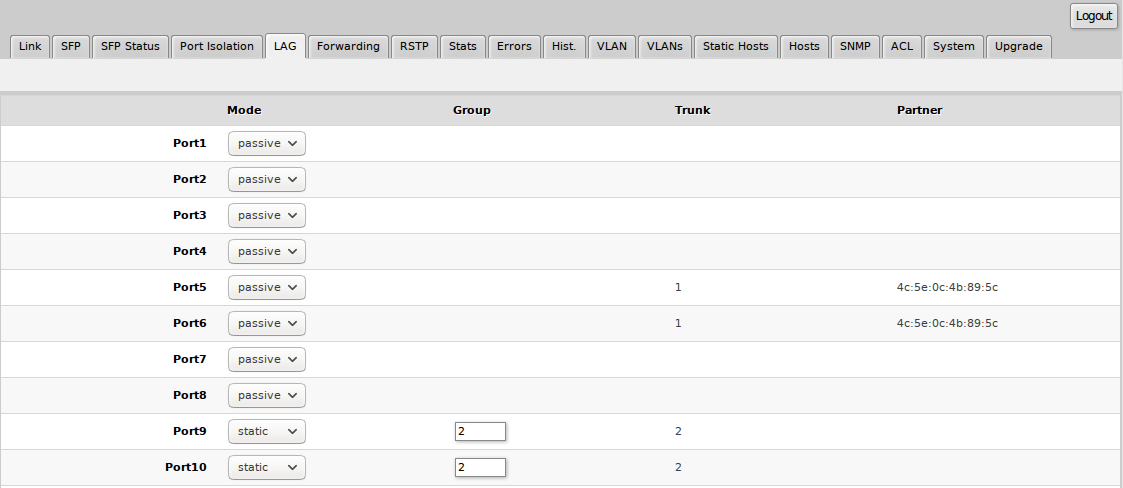Open the Port1 mode dropdown
Image resolution: width=1123 pixels, height=488 pixels.
click(x=267, y=143)
